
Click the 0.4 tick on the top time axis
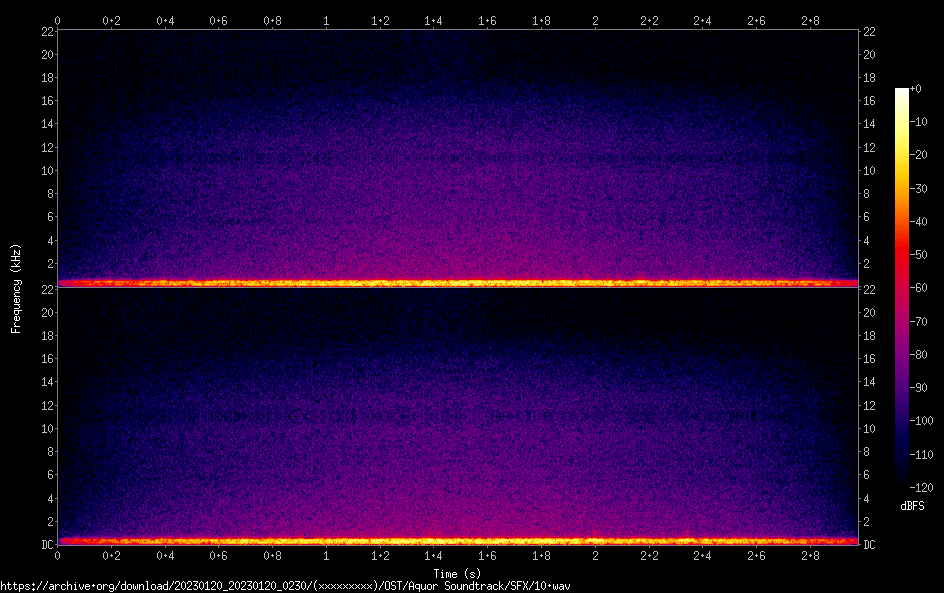(165, 20)
